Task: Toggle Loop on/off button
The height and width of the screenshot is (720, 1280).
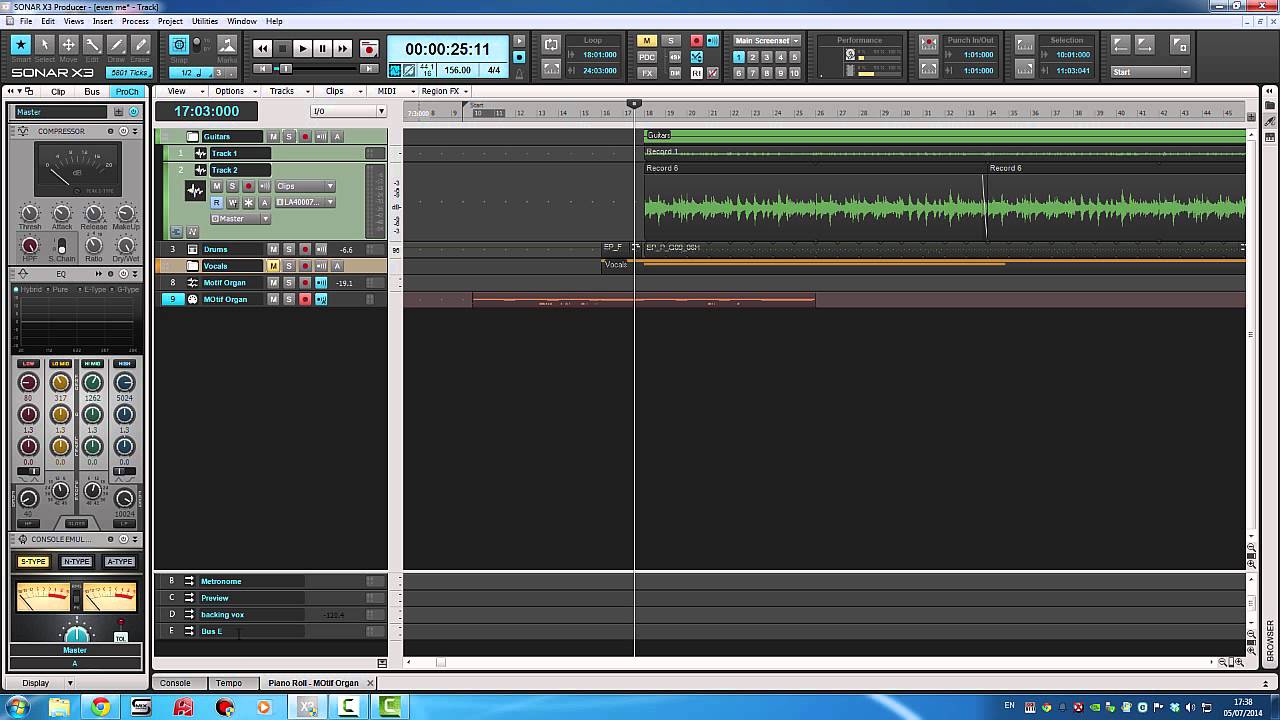Action: 551,45
